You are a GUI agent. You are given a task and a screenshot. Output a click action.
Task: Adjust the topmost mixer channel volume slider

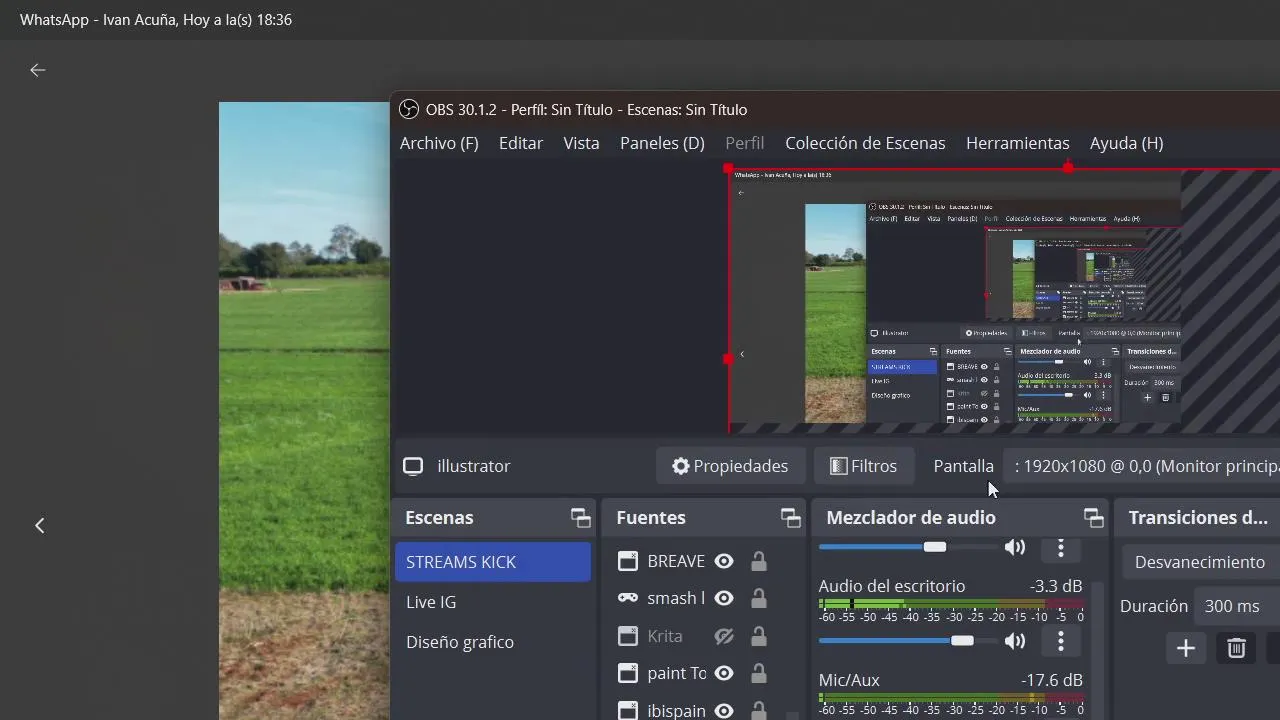(x=908, y=547)
